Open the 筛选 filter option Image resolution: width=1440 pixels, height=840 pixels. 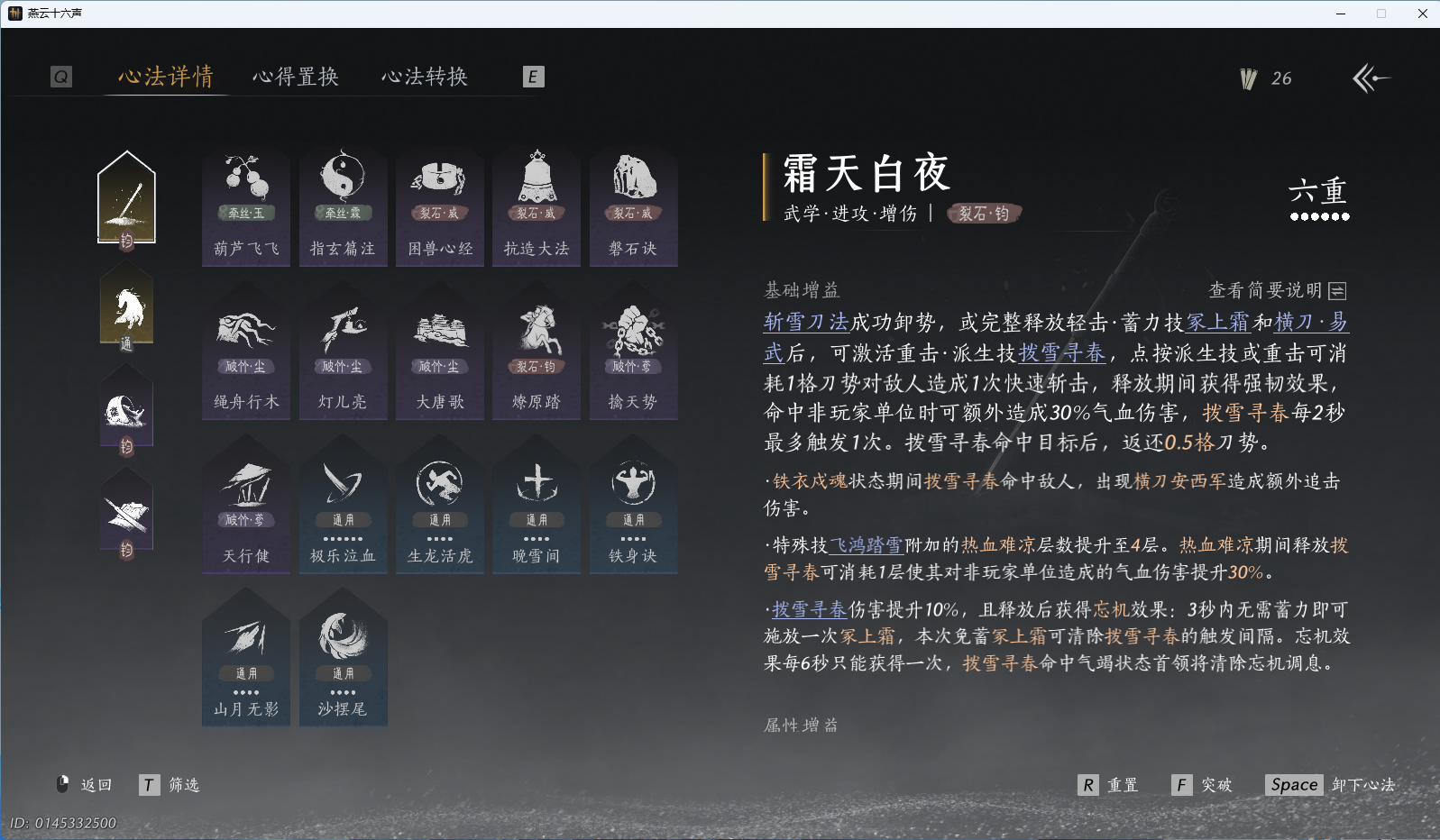tap(170, 785)
